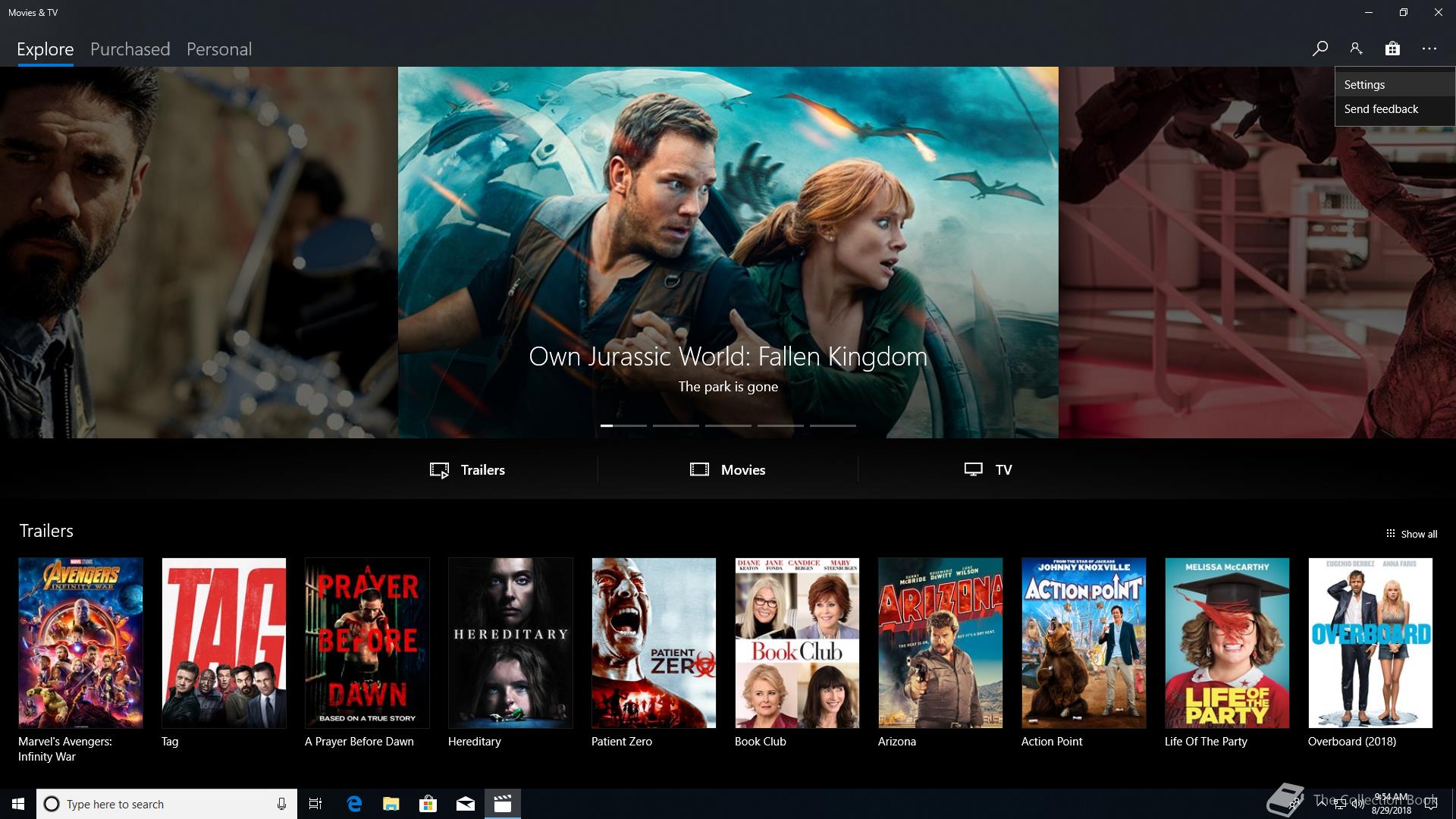Click the Book Club title text
This screenshot has width=1456, height=819.
click(x=760, y=742)
